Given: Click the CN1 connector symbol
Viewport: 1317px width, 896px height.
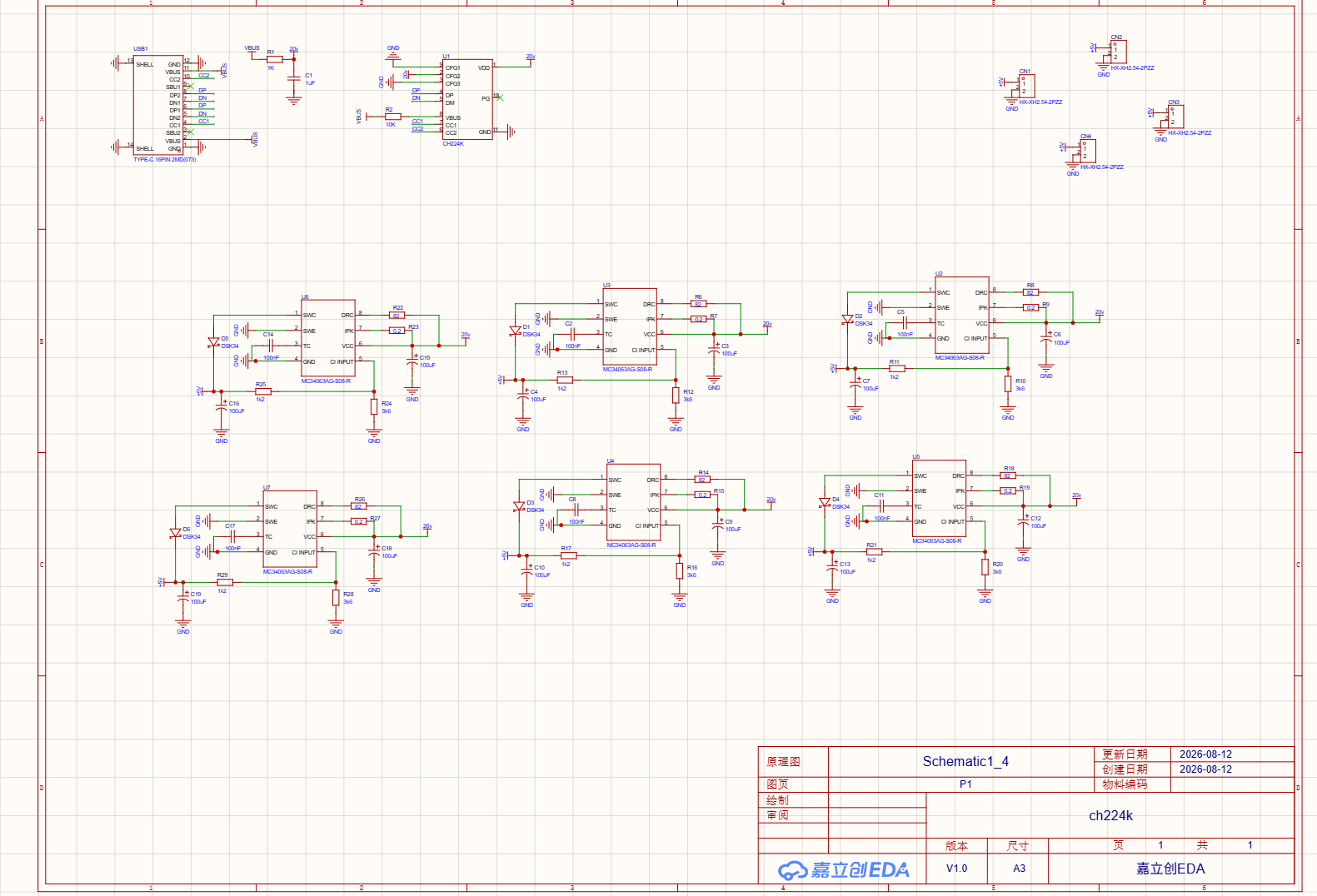Looking at the screenshot, I should point(1027,86).
